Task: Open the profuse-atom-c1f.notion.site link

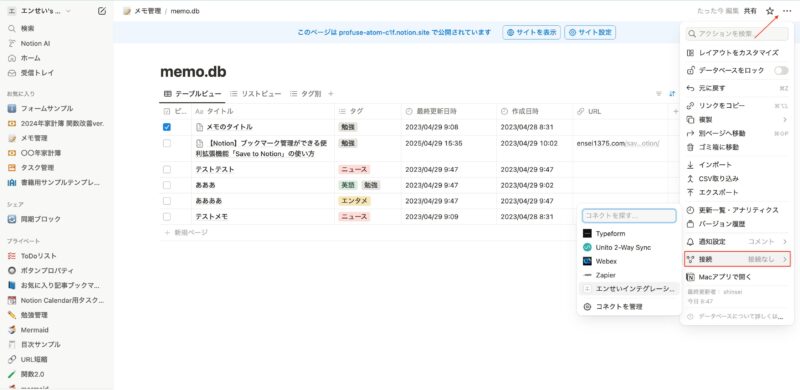Action: [384, 32]
